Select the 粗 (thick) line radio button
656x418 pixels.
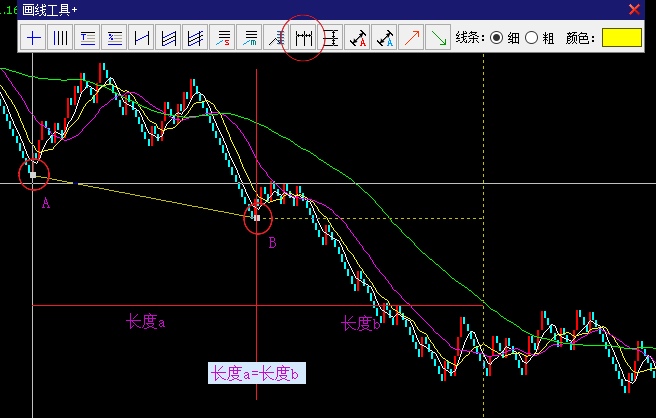(532, 38)
